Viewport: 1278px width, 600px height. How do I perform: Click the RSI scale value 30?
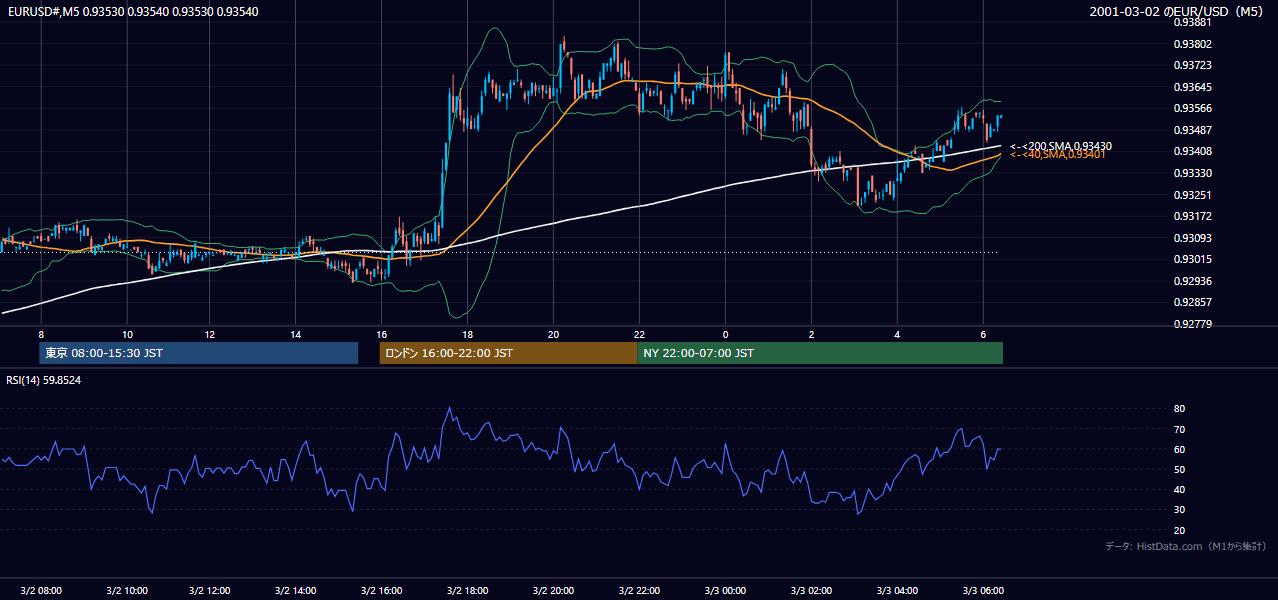1179,510
